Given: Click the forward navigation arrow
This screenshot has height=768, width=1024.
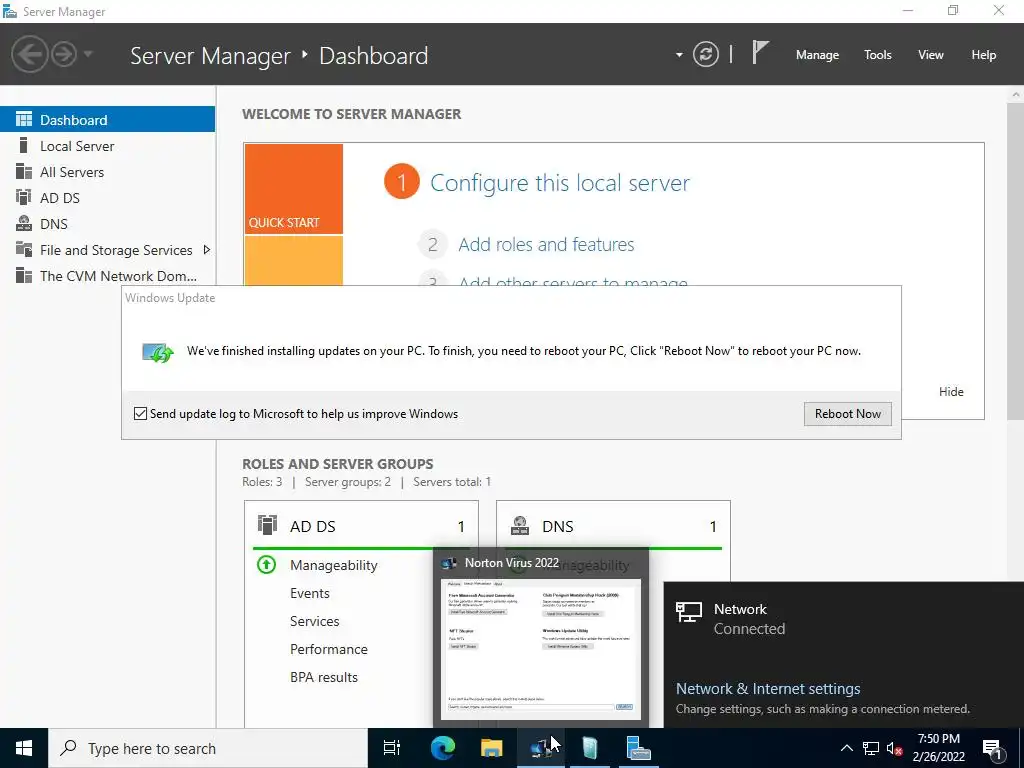Looking at the screenshot, I should [64, 54].
